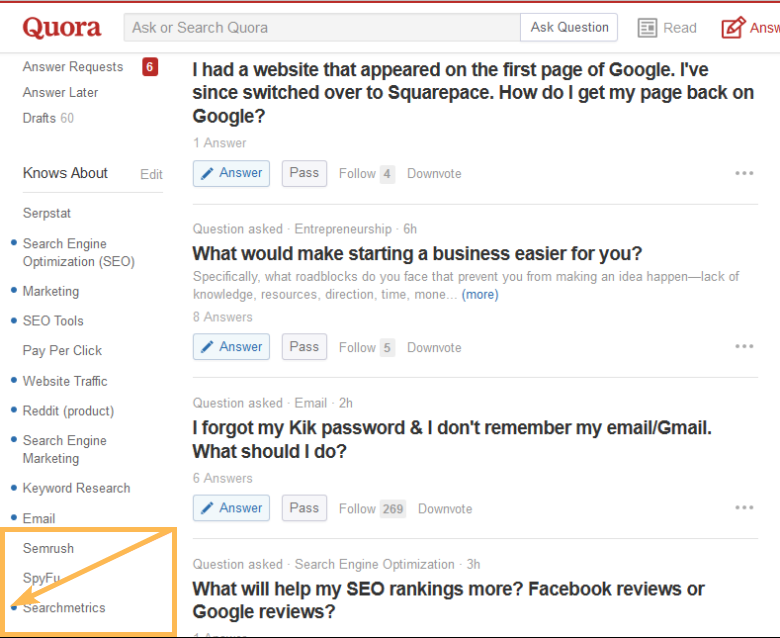Open more options for Squarespace Google question

(x=744, y=173)
